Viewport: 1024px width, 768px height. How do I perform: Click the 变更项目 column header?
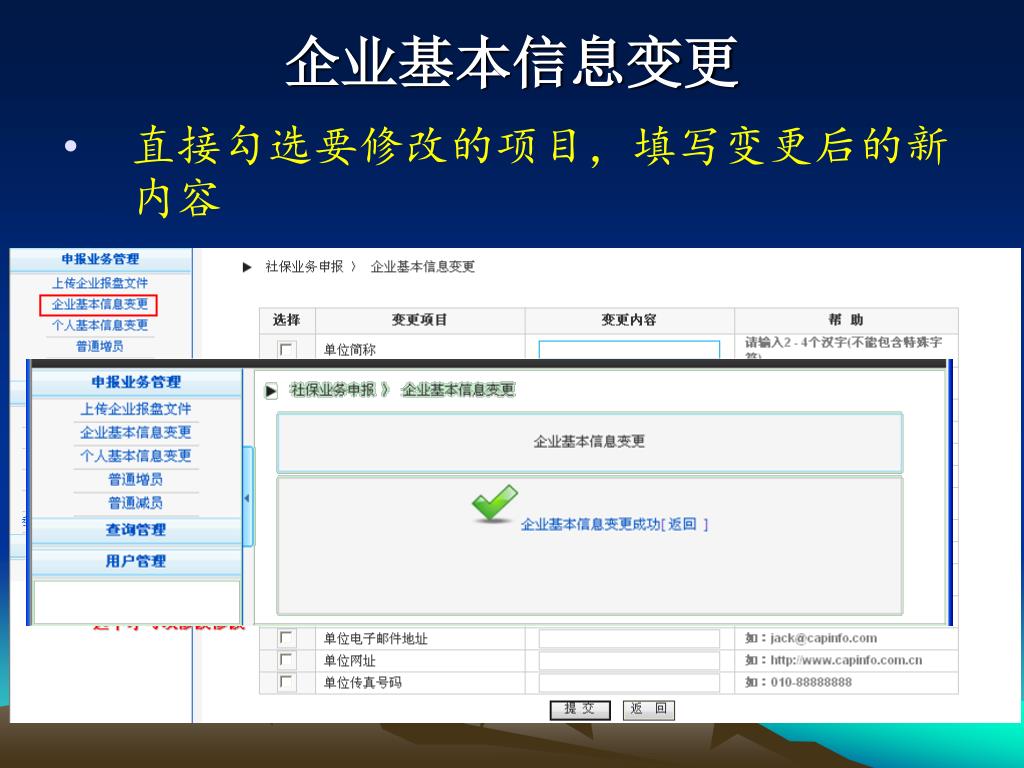coord(419,320)
